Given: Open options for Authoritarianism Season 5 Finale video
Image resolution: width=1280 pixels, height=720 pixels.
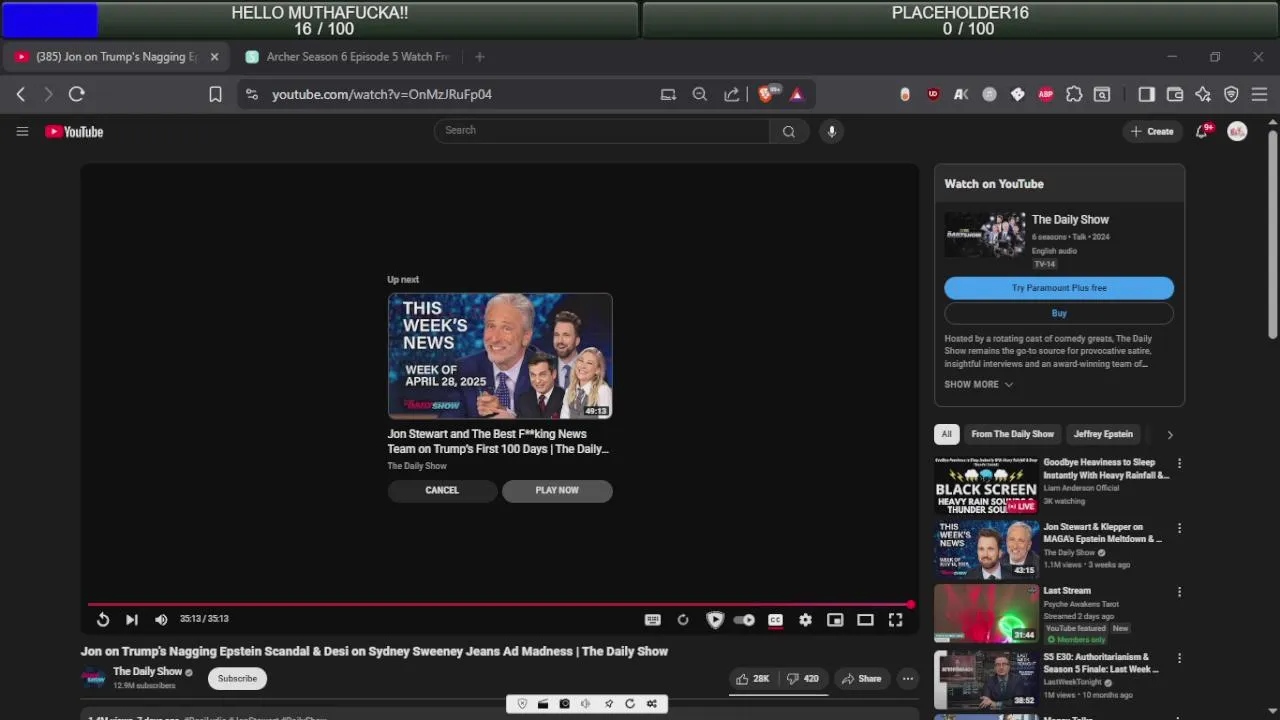Looking at the screenshot, I should (1179, 658).
